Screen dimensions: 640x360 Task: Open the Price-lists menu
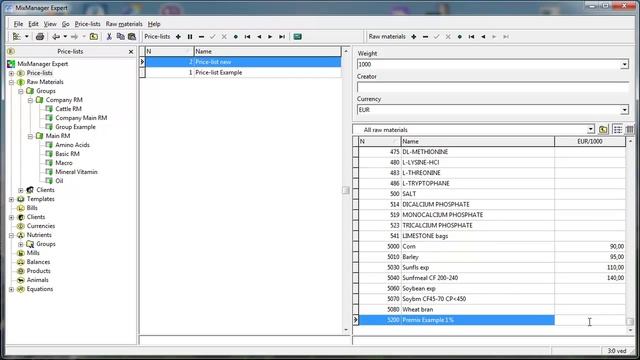point(87,24)
